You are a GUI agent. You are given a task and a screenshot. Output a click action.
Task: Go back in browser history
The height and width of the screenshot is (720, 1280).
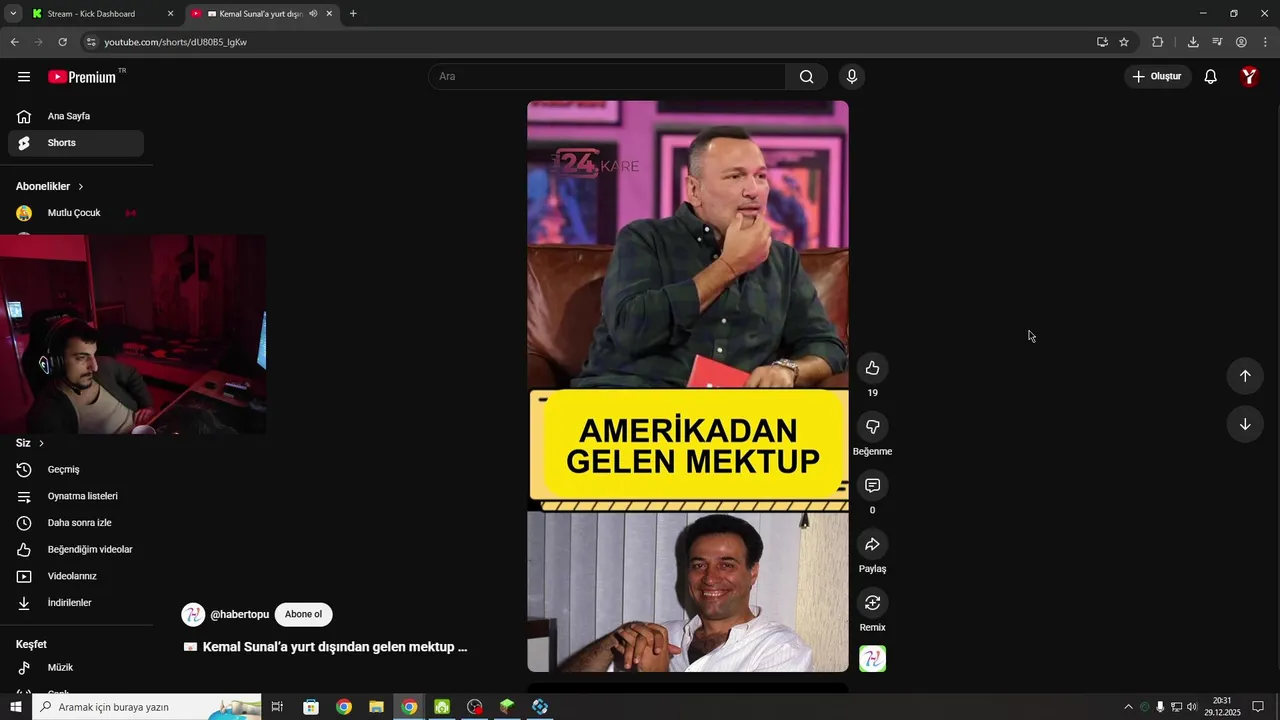click(14, 42)
